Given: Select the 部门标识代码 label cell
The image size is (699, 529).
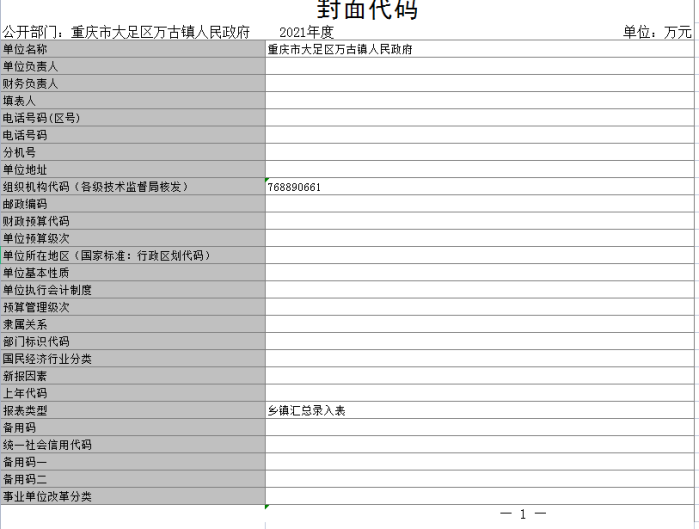Looking at the screenshot, I should pyautogui.click(x=133, y=342).
